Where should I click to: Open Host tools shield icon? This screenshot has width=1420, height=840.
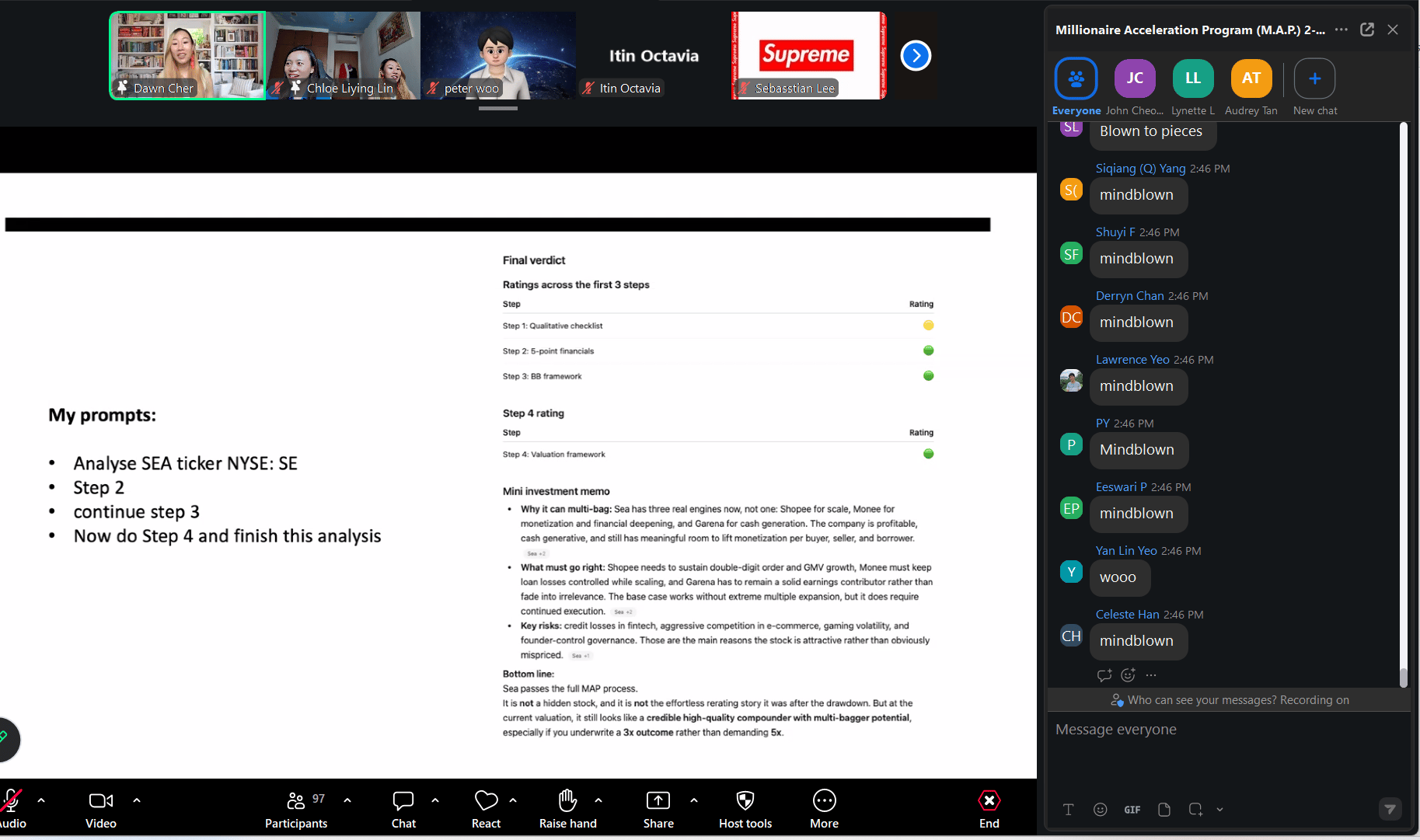pos(745,800)
